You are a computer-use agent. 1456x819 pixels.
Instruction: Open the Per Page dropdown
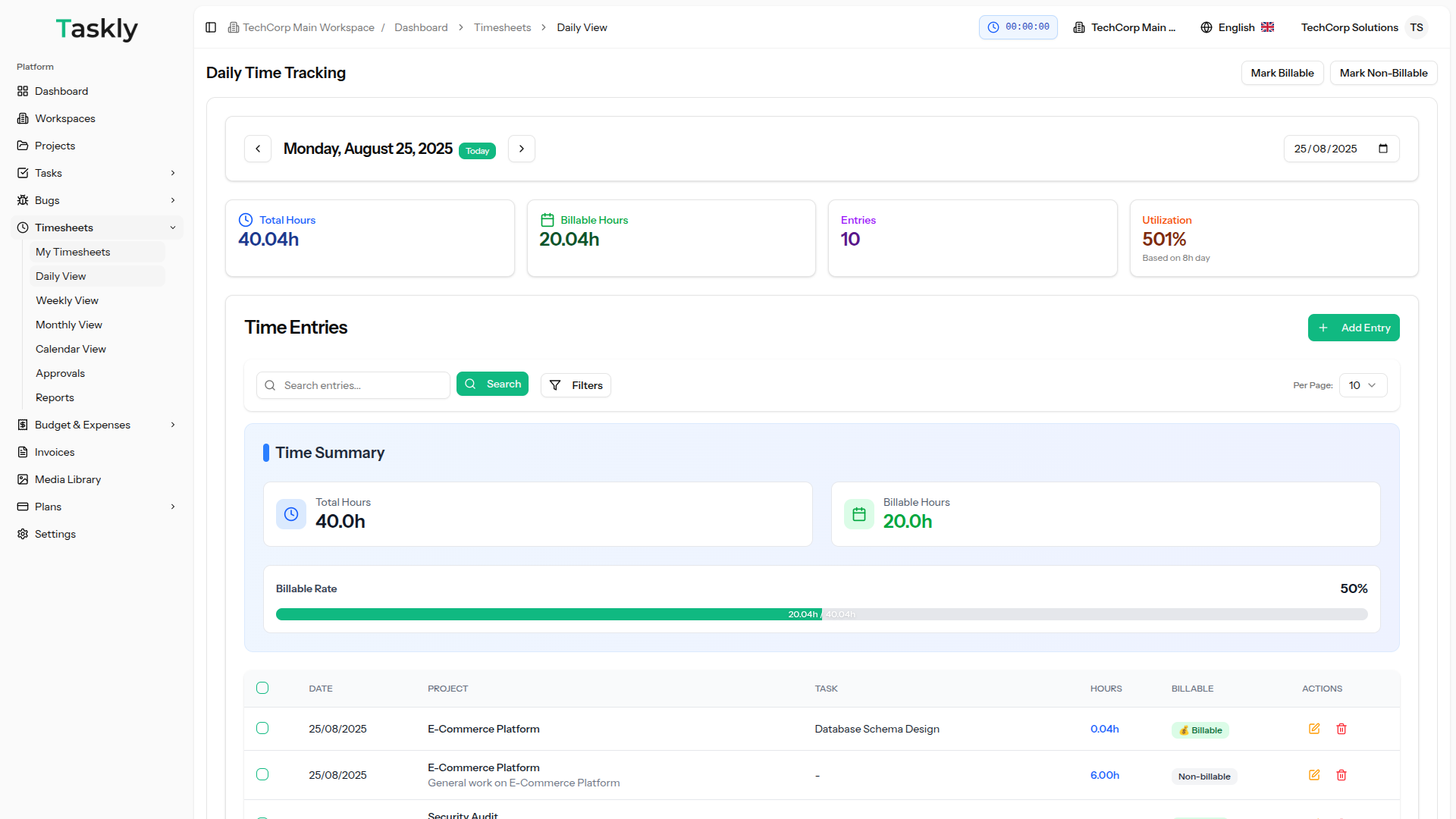tap(1363, 385)
